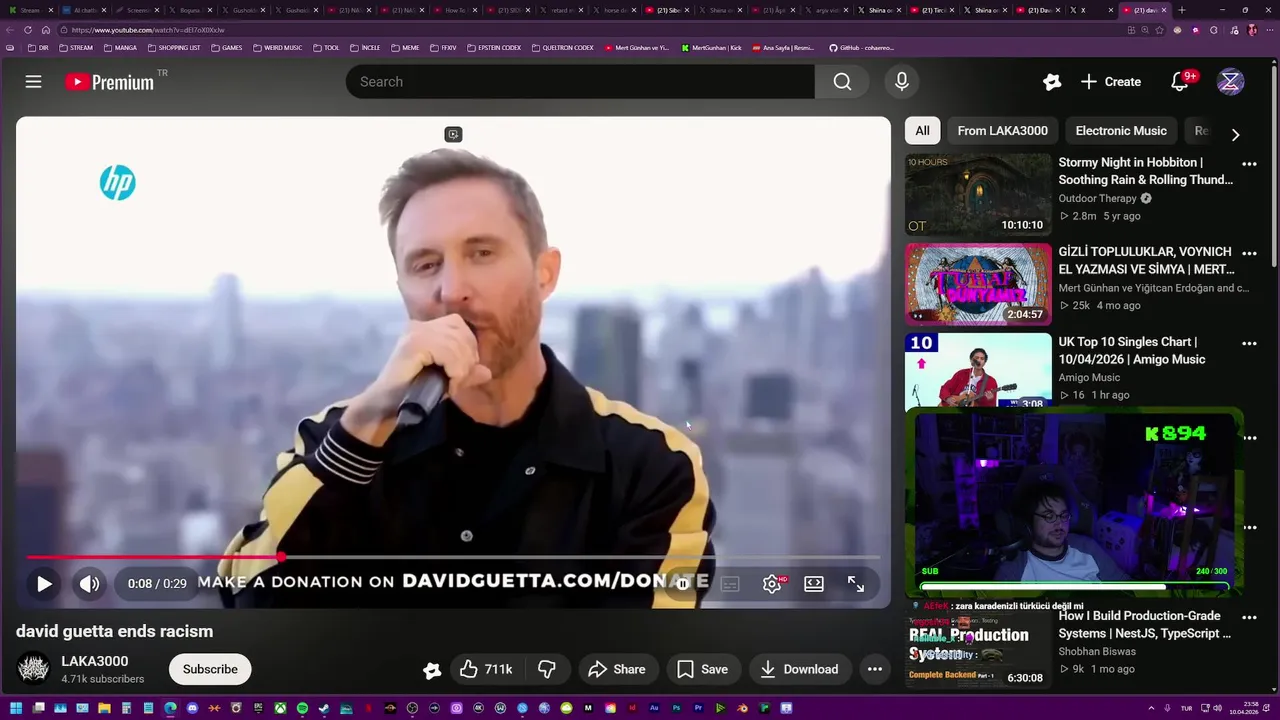
Task: Click the progress bar scrubber handle
Action: tap(282, 557)
